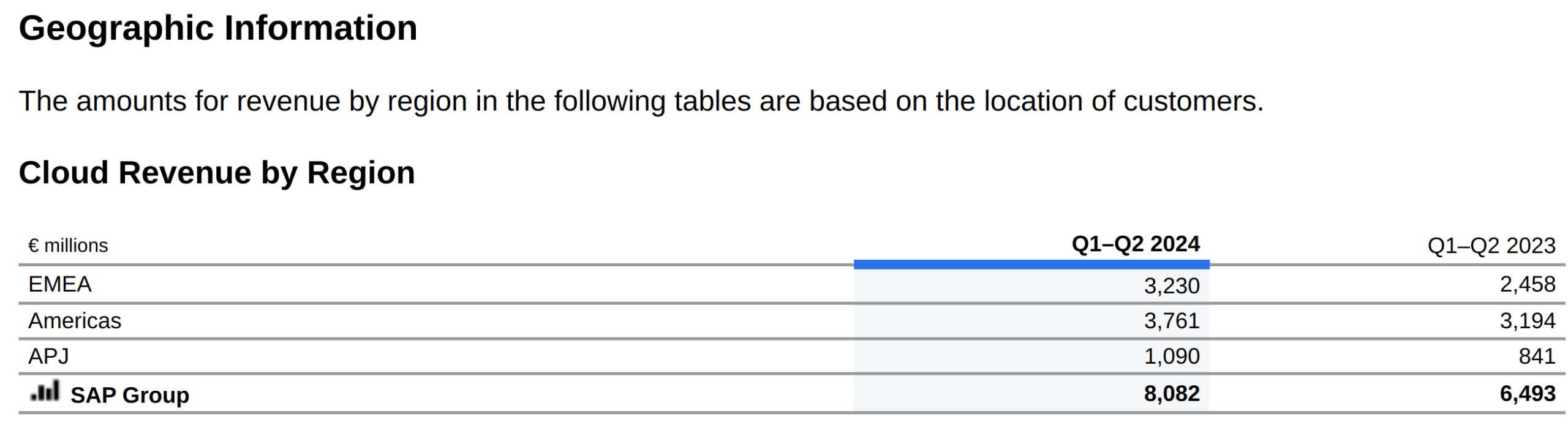Viewport: 1568px width, 422px height.
Task: Click the bar chart icon beside SAP Group
Action: pos(45,391)
